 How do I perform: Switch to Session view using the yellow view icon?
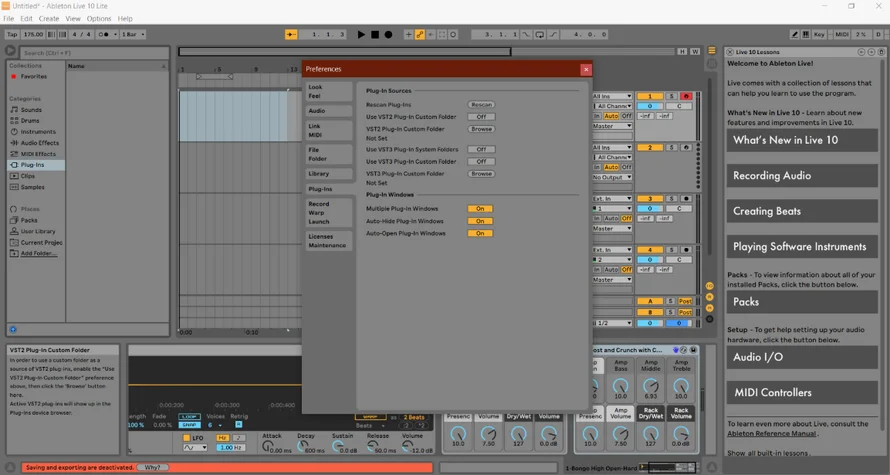click(712, 51)
